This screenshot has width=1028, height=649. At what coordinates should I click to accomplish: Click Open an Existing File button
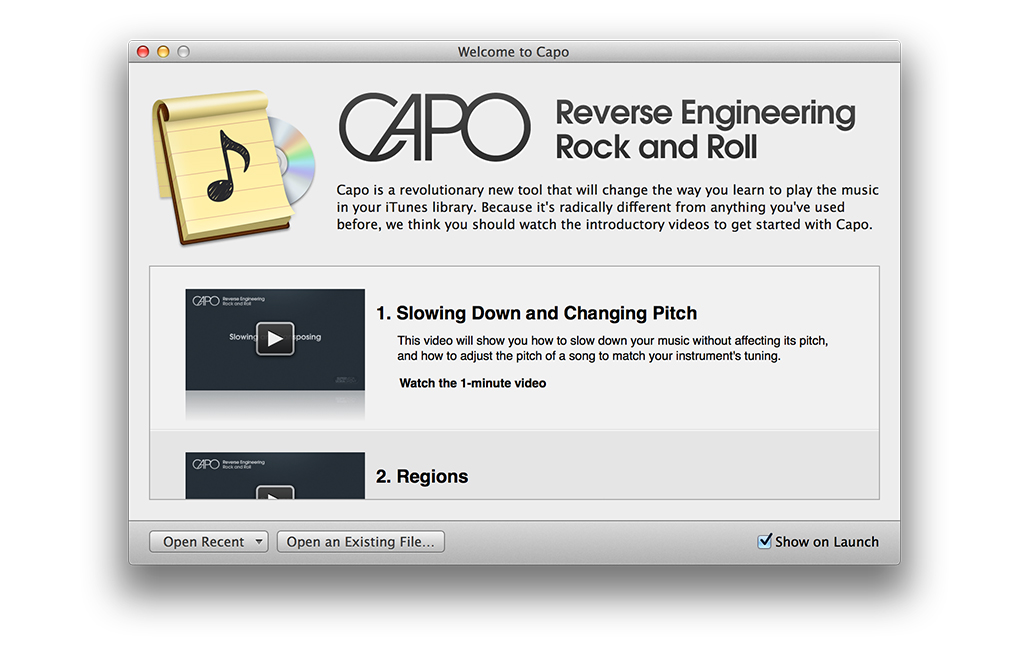point(361,541)
